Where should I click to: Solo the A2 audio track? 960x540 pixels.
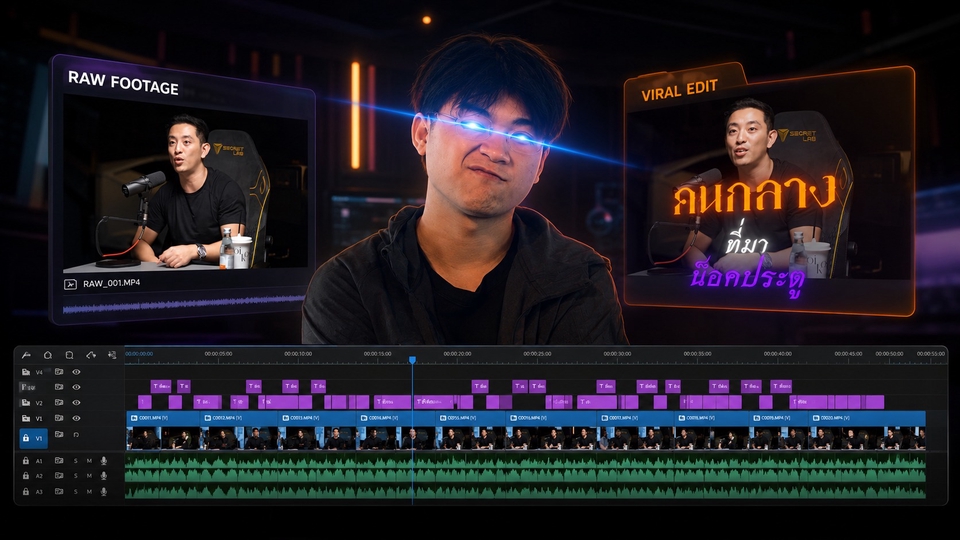[x=76, y=476]
